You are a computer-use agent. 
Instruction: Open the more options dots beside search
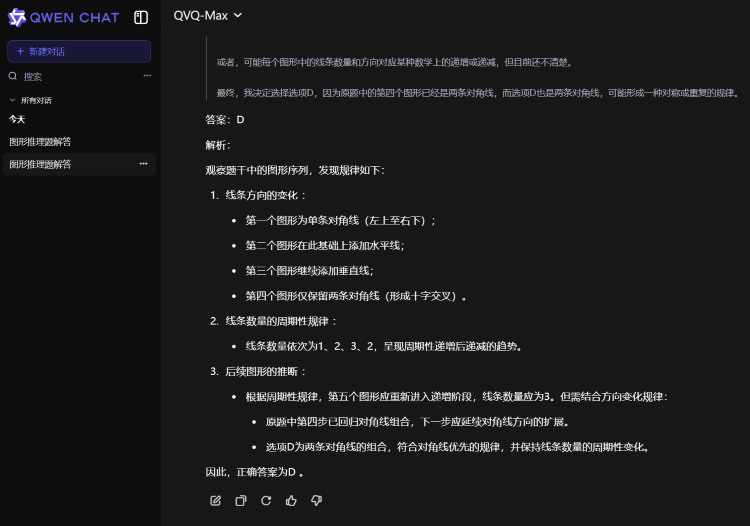click(147, 76)
